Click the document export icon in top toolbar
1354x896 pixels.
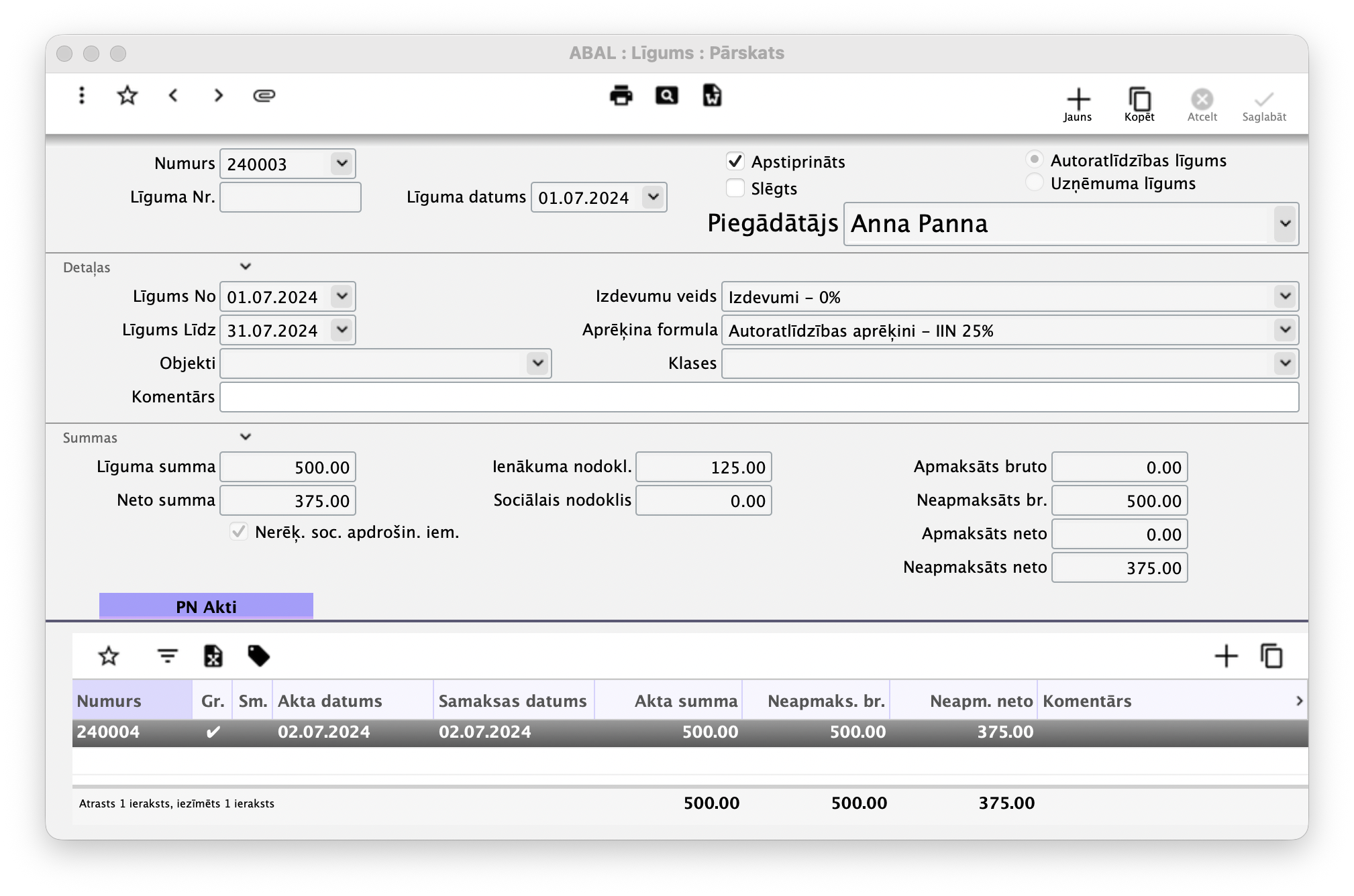coord(712,95)
